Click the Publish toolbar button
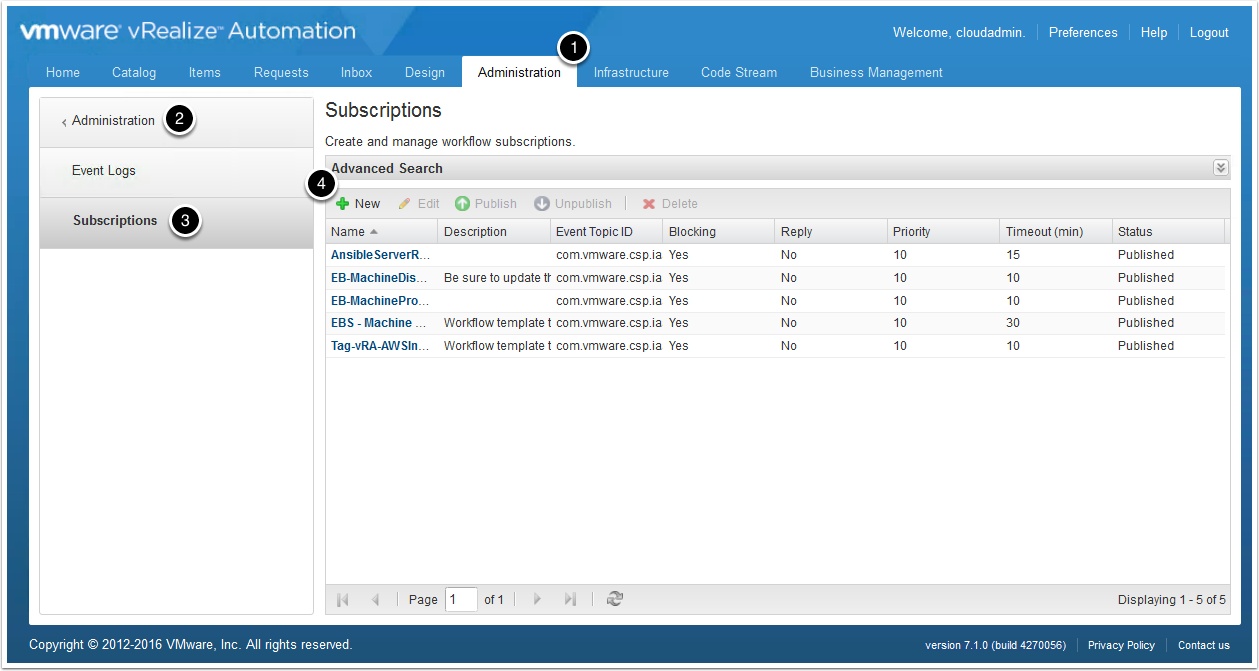 pyautogui.click(x=486, y=204)
